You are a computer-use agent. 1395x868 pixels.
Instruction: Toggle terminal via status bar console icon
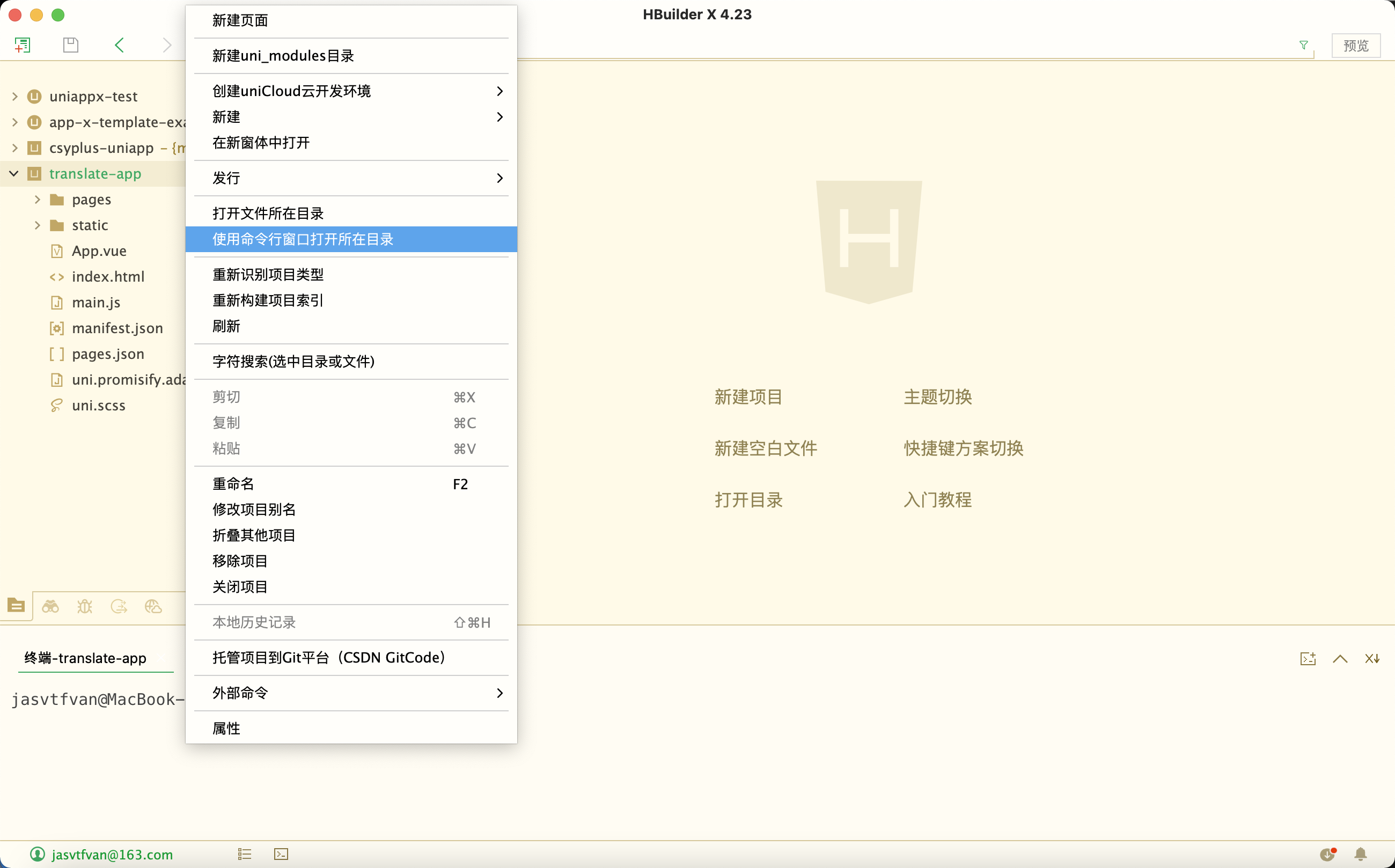281,854
